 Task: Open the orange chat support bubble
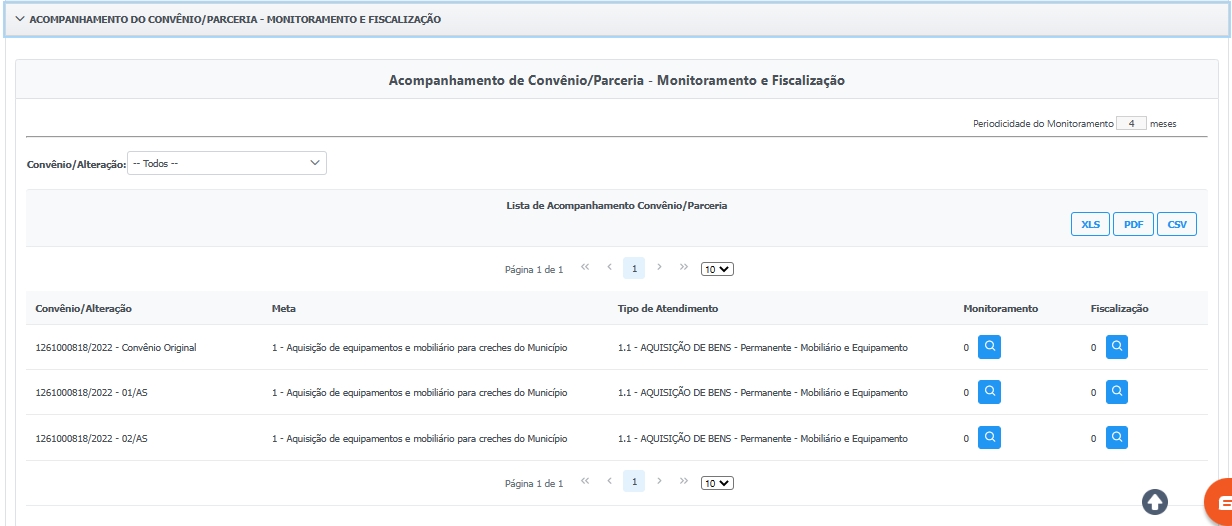(x=1220, y=499)
